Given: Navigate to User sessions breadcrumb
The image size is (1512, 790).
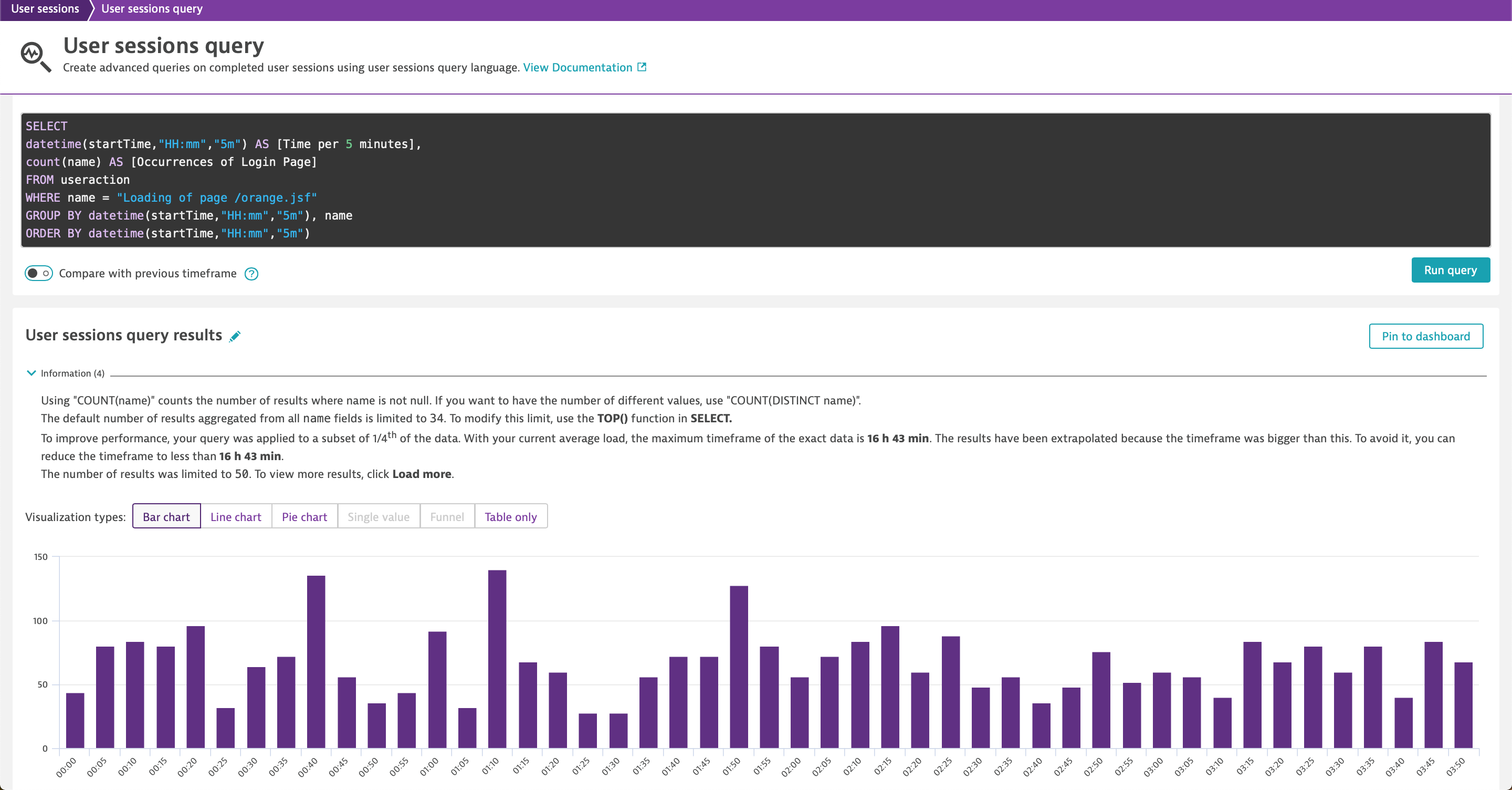Looking at the screenshot, I should pos(45,9).
